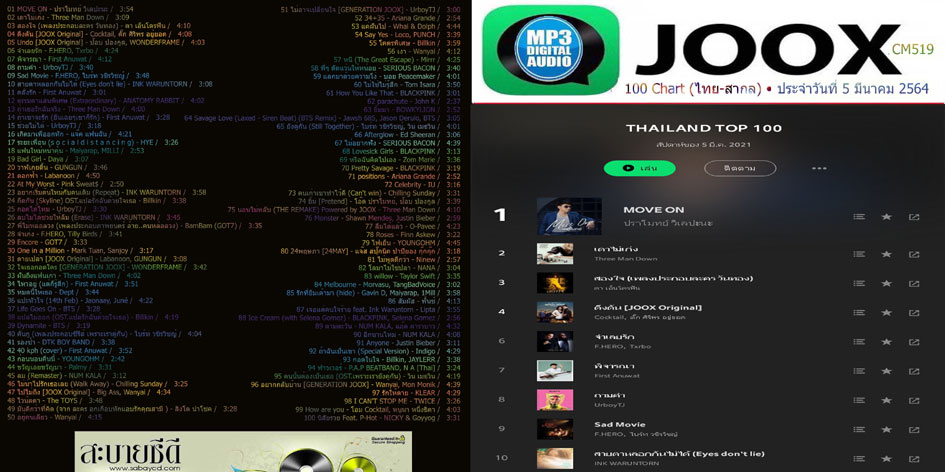Share the INK WARUNTORN track 10
This screenshot has width=945, height=472.
(914, 459)
